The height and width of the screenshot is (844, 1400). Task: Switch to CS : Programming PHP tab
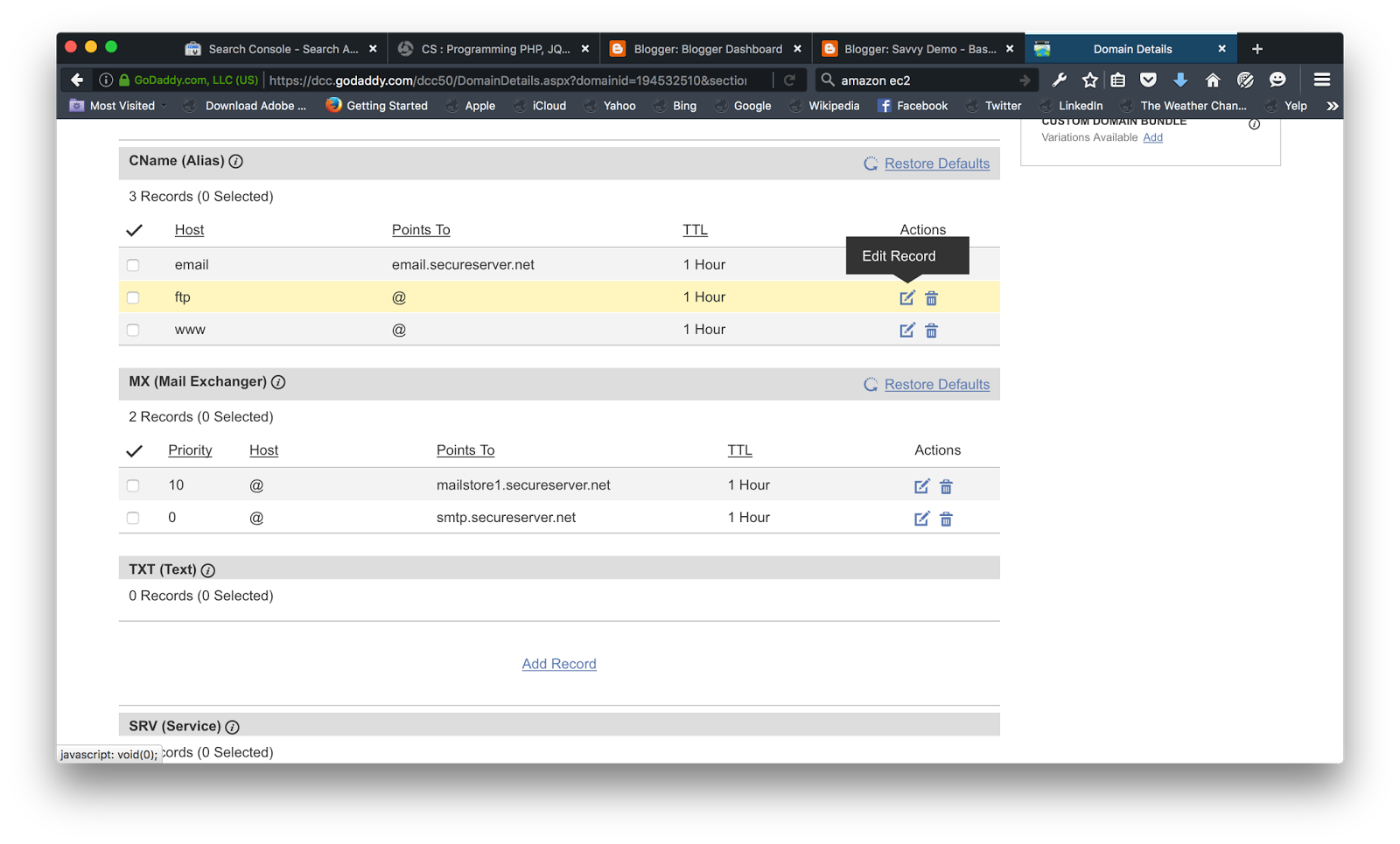493,49
